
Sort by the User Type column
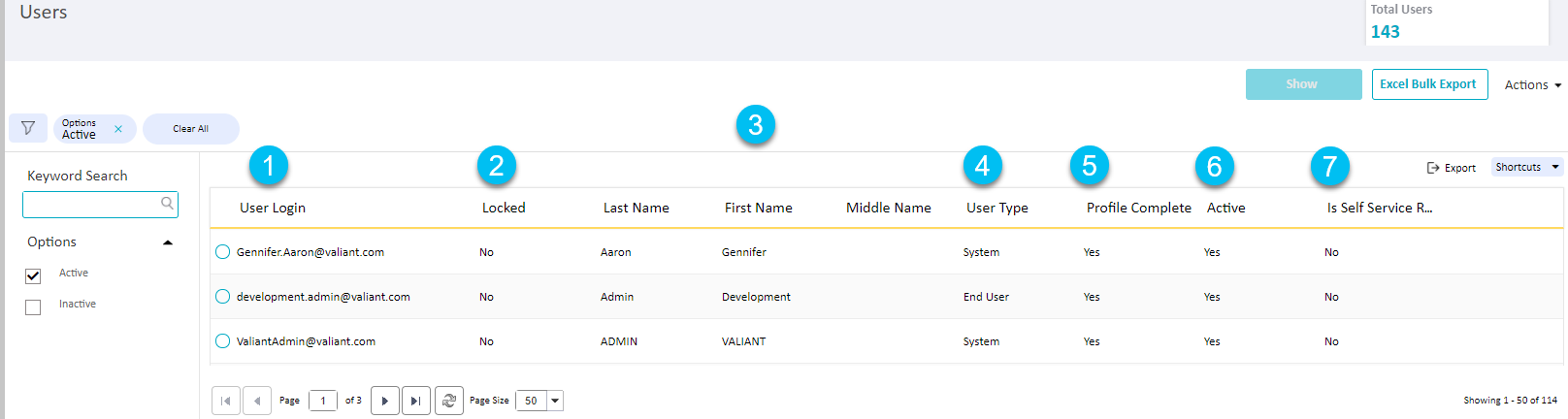997,208
